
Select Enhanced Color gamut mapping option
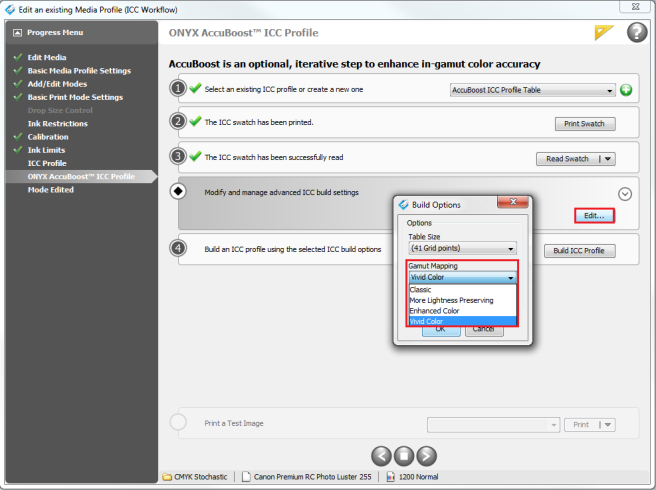coord(462,311)
